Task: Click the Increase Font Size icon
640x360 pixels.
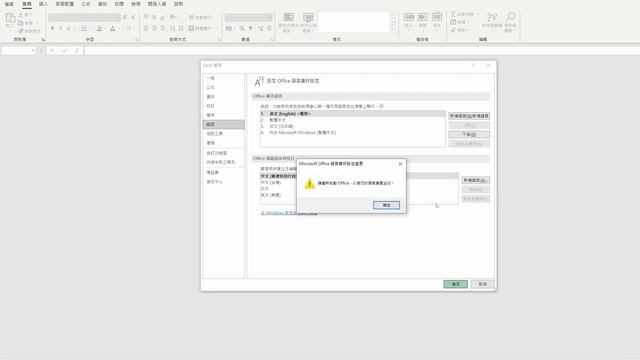Action: tap(124, 17)
